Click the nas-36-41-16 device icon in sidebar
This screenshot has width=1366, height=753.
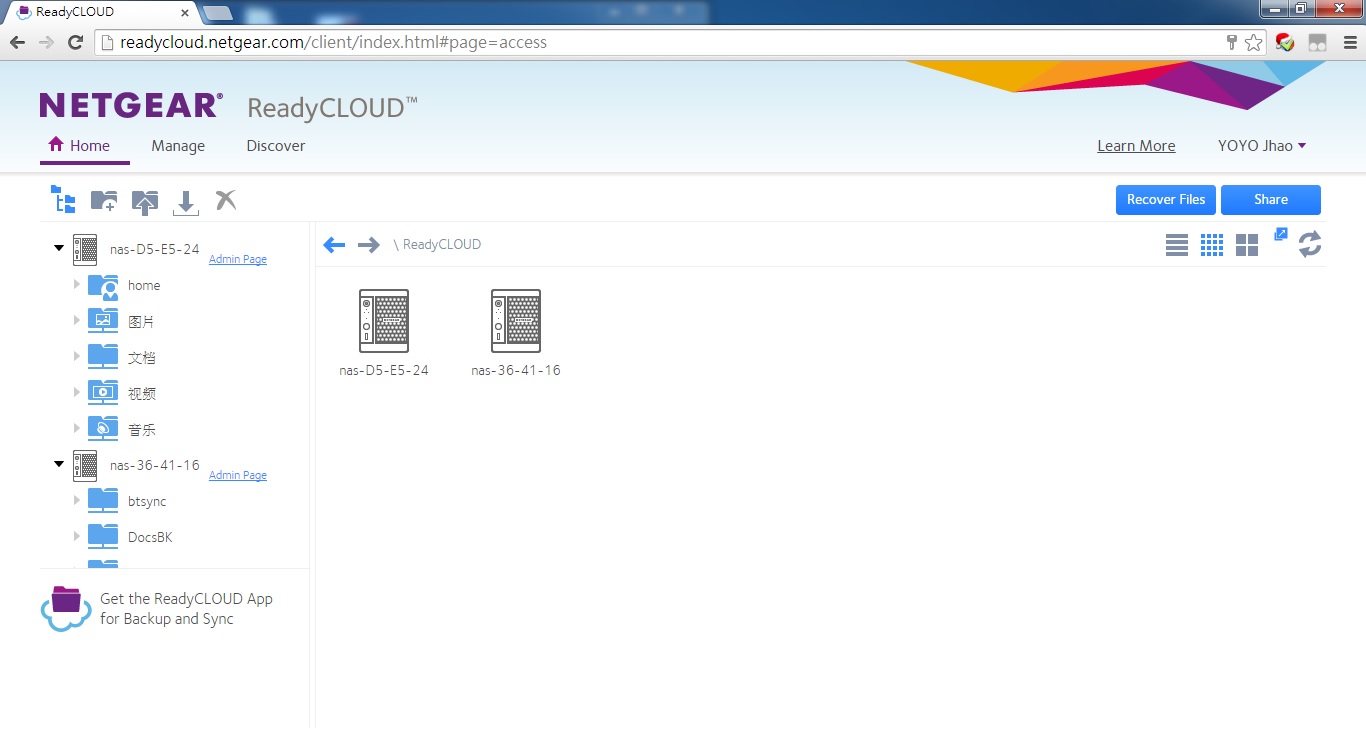tap(85, 466)
